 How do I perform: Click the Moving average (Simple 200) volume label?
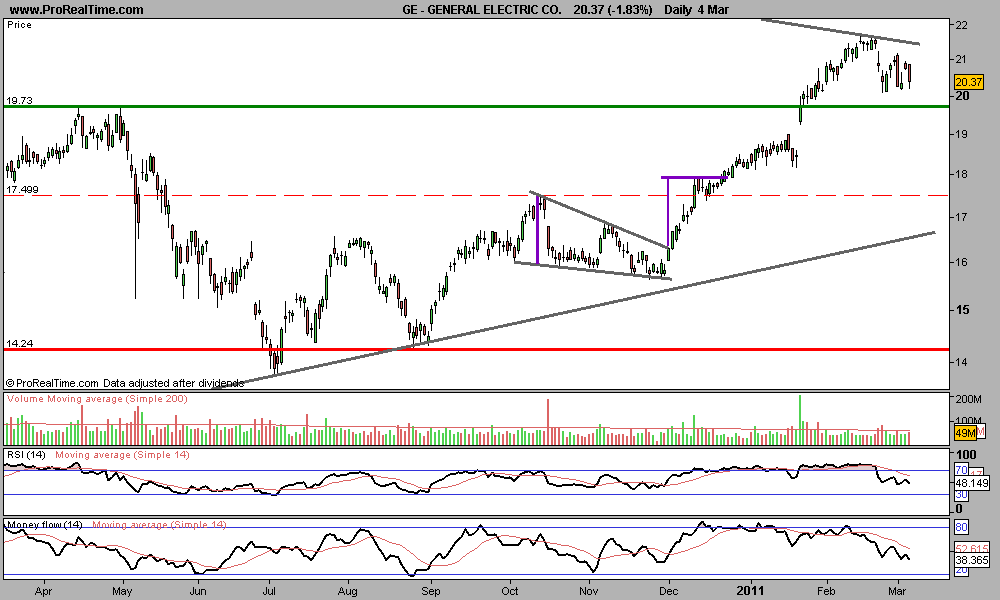pos(118,399)
